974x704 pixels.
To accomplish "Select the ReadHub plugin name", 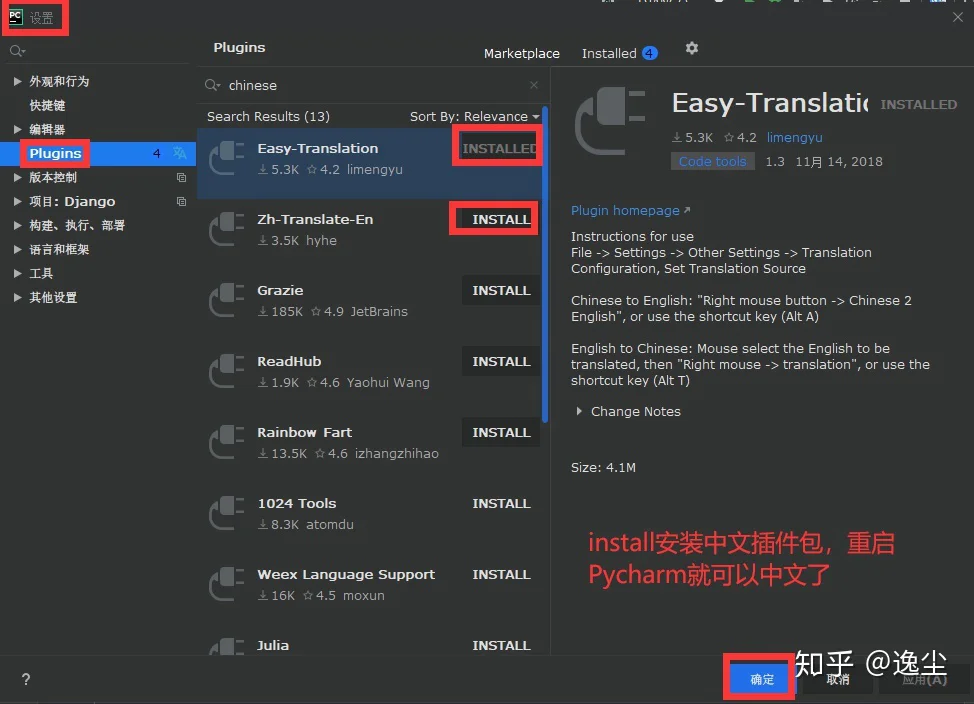I will [289, 361].
